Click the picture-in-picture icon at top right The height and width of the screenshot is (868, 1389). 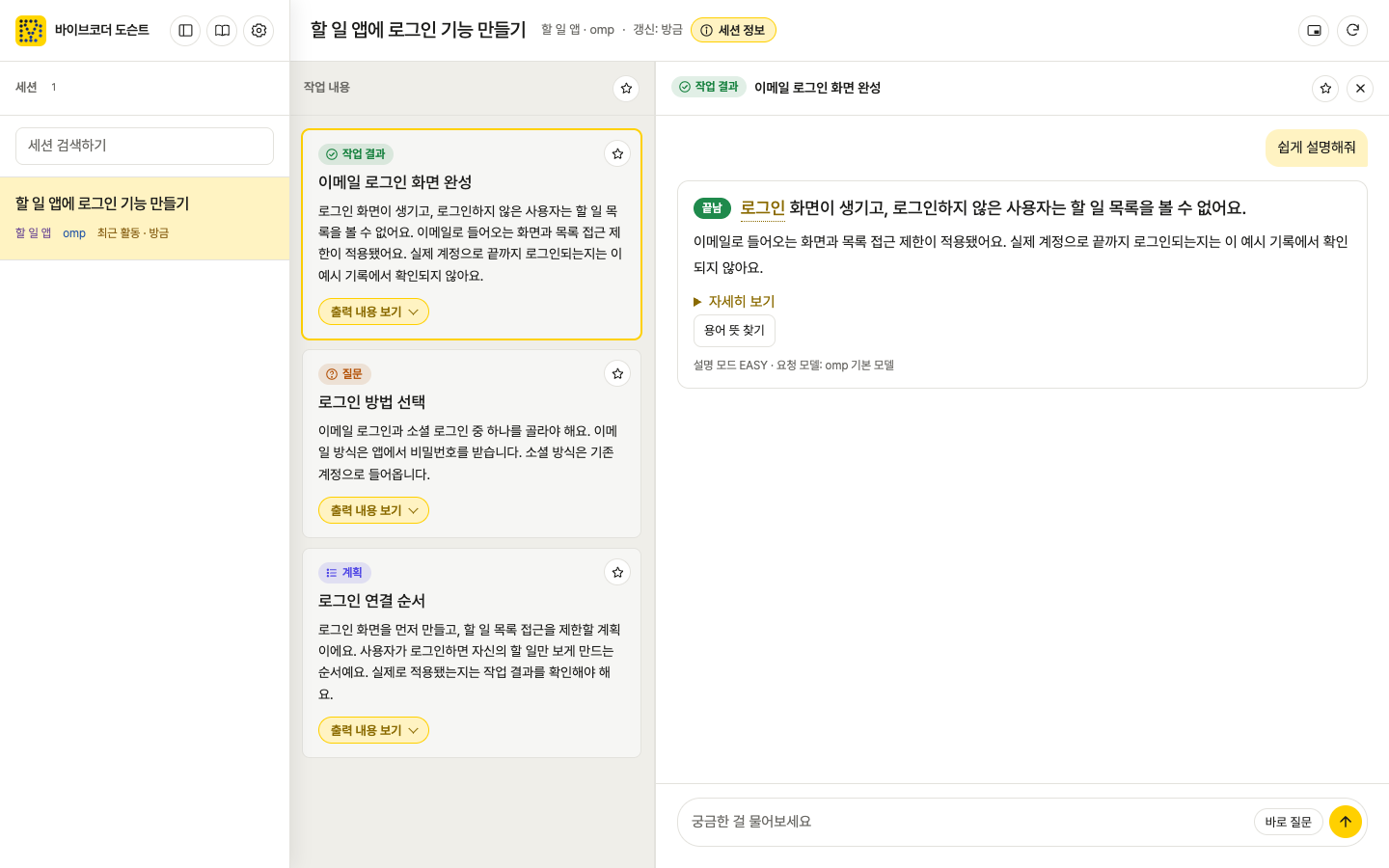[x=1314, y=31]
